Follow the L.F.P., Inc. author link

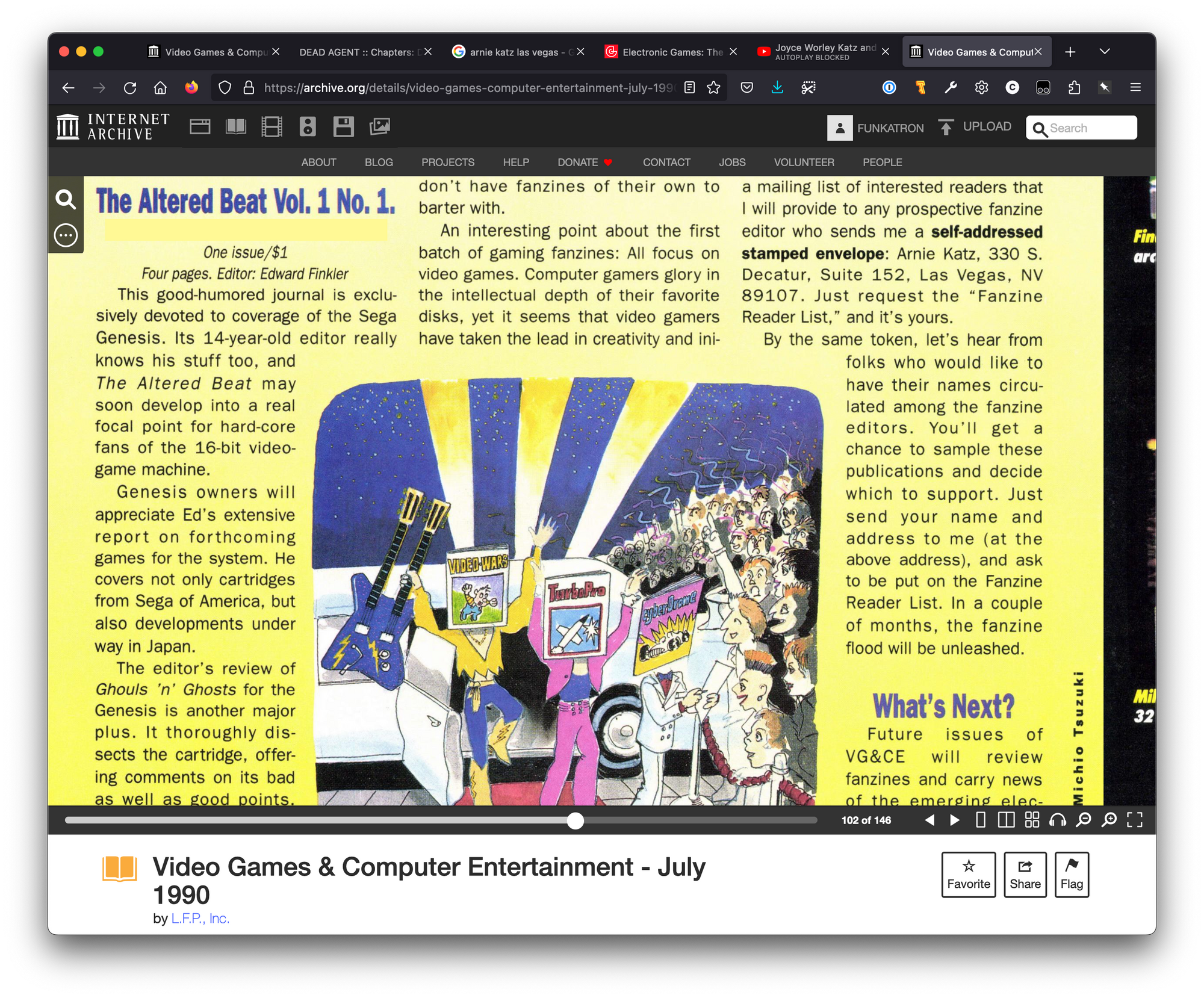(200, 919)
